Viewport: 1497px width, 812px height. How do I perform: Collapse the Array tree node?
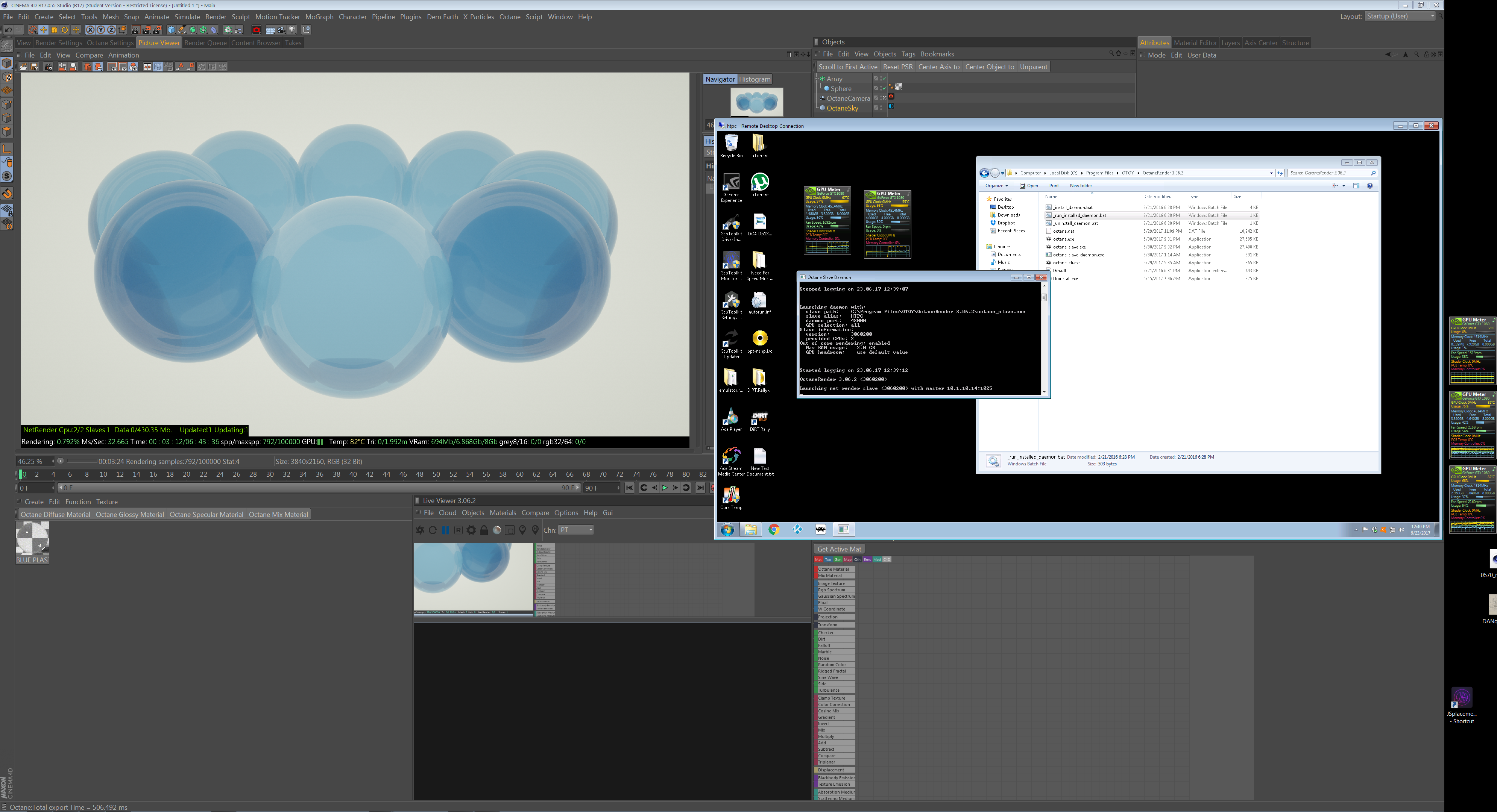tap(817, 79)
